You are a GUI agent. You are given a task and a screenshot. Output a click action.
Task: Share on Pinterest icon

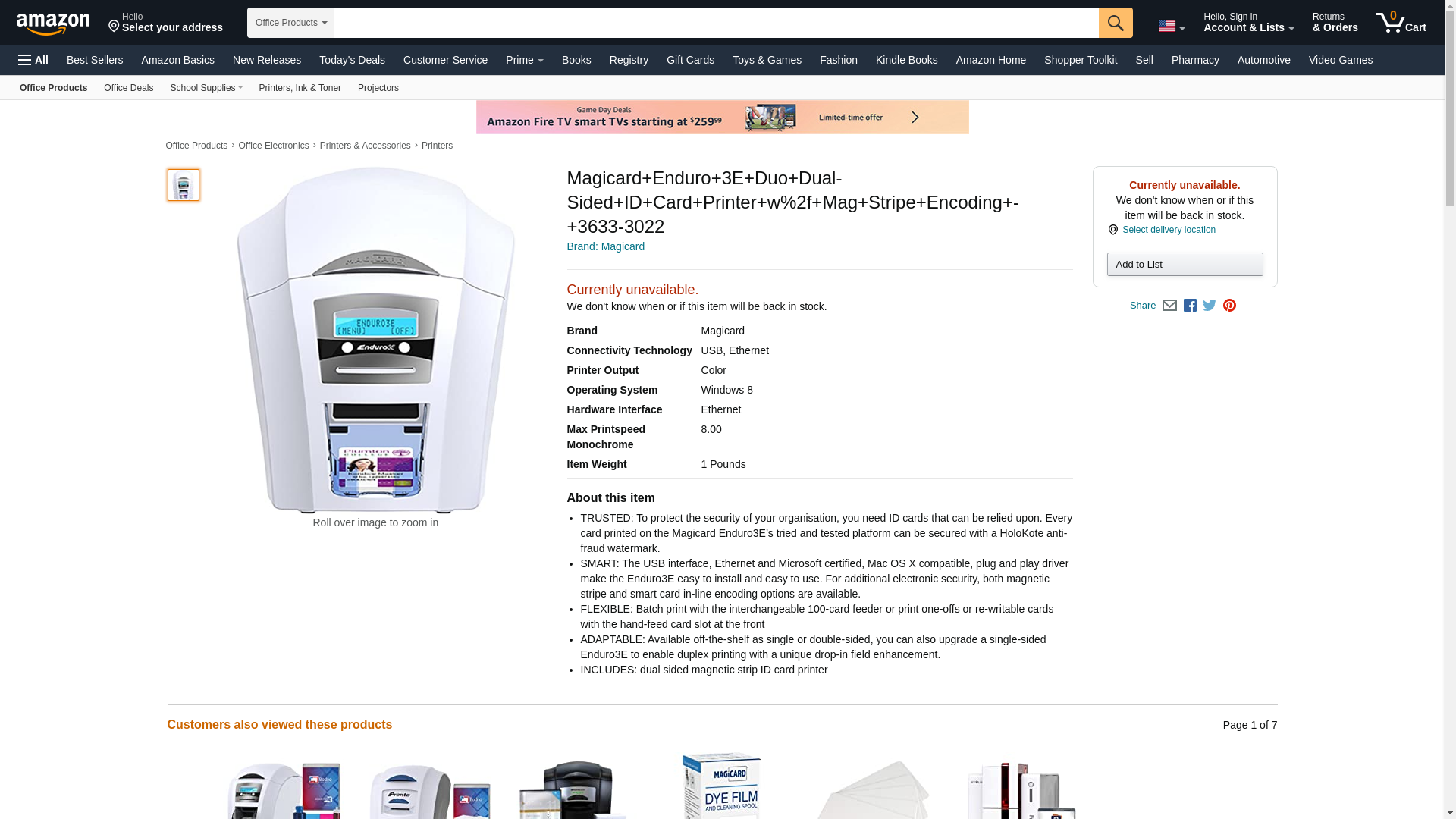coord(1229,306)
